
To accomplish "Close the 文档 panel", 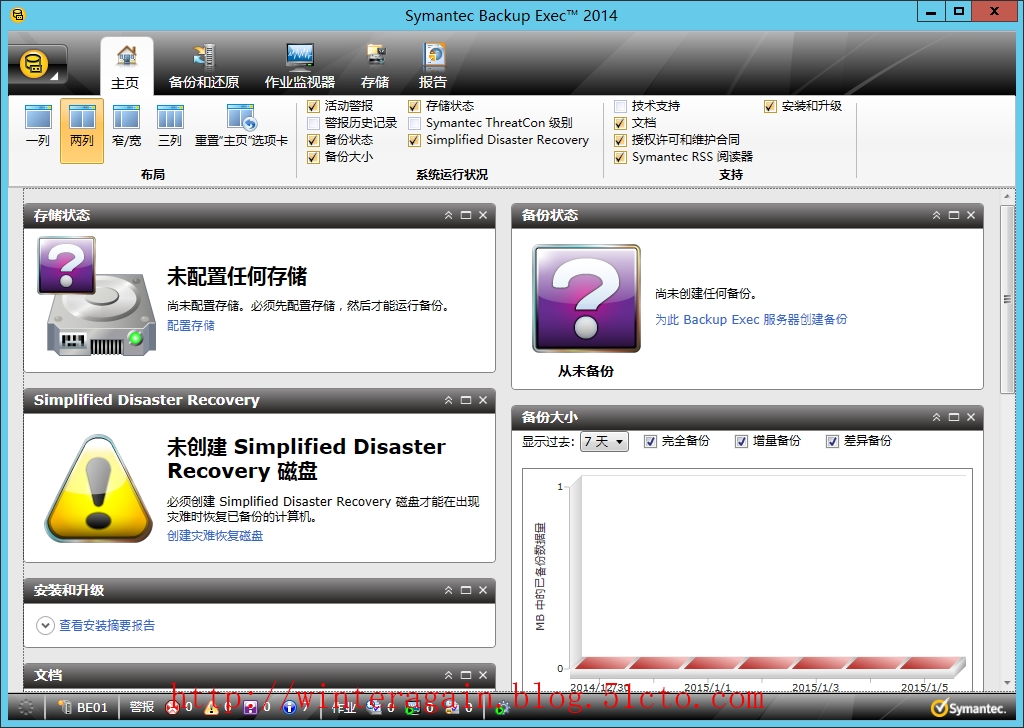I will pos(483,675).
